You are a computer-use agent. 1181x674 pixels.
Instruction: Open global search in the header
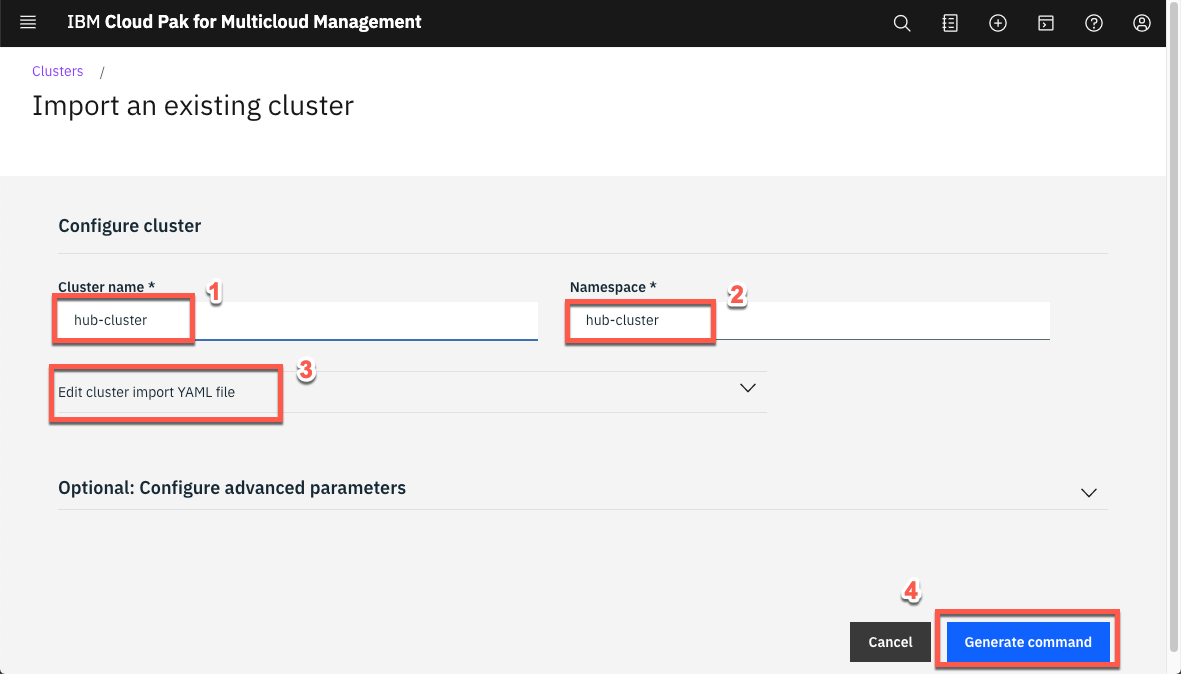(x=901, y=22)
